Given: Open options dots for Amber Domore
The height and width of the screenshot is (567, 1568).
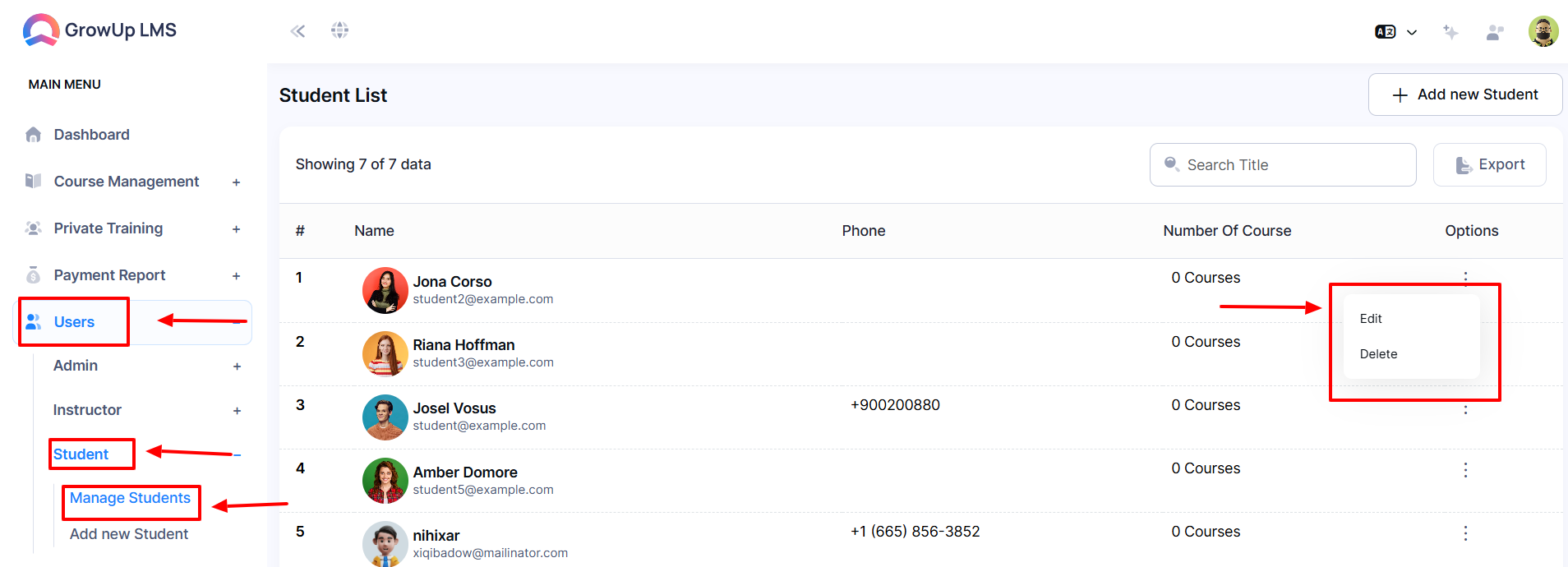Looking at the screenshot, I should pos(1465,470).
